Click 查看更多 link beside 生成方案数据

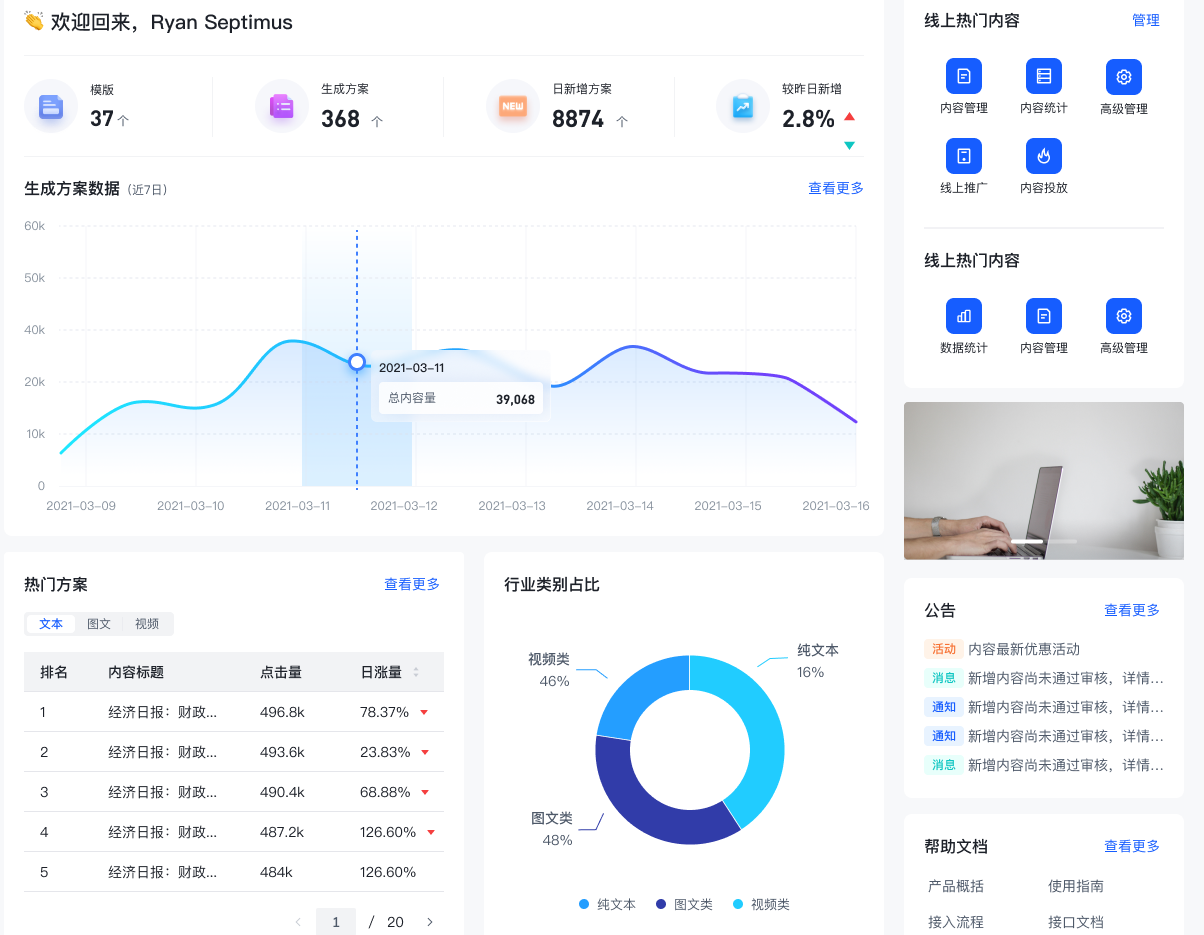tap(835, 188)
